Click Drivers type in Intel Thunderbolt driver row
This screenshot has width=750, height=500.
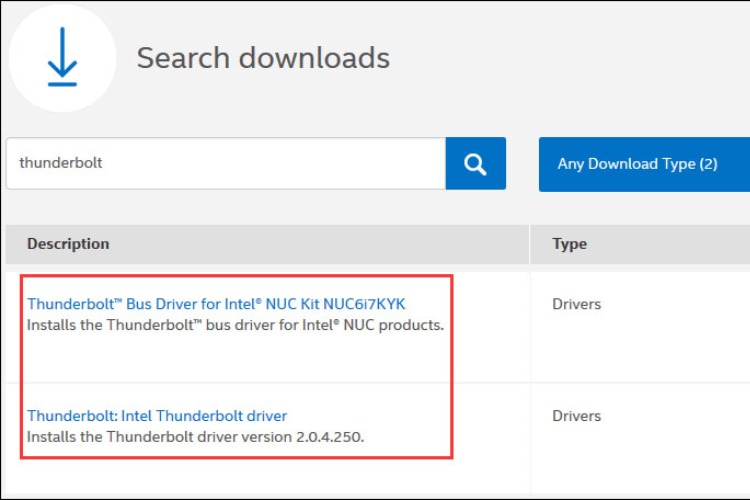point(575,416)
